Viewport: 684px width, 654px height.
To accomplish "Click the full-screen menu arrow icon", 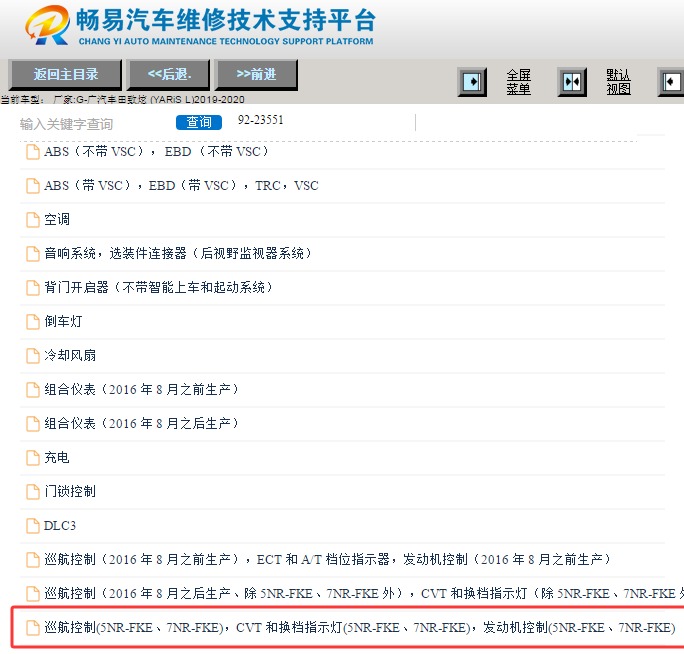I will click(x=472, y=82).
